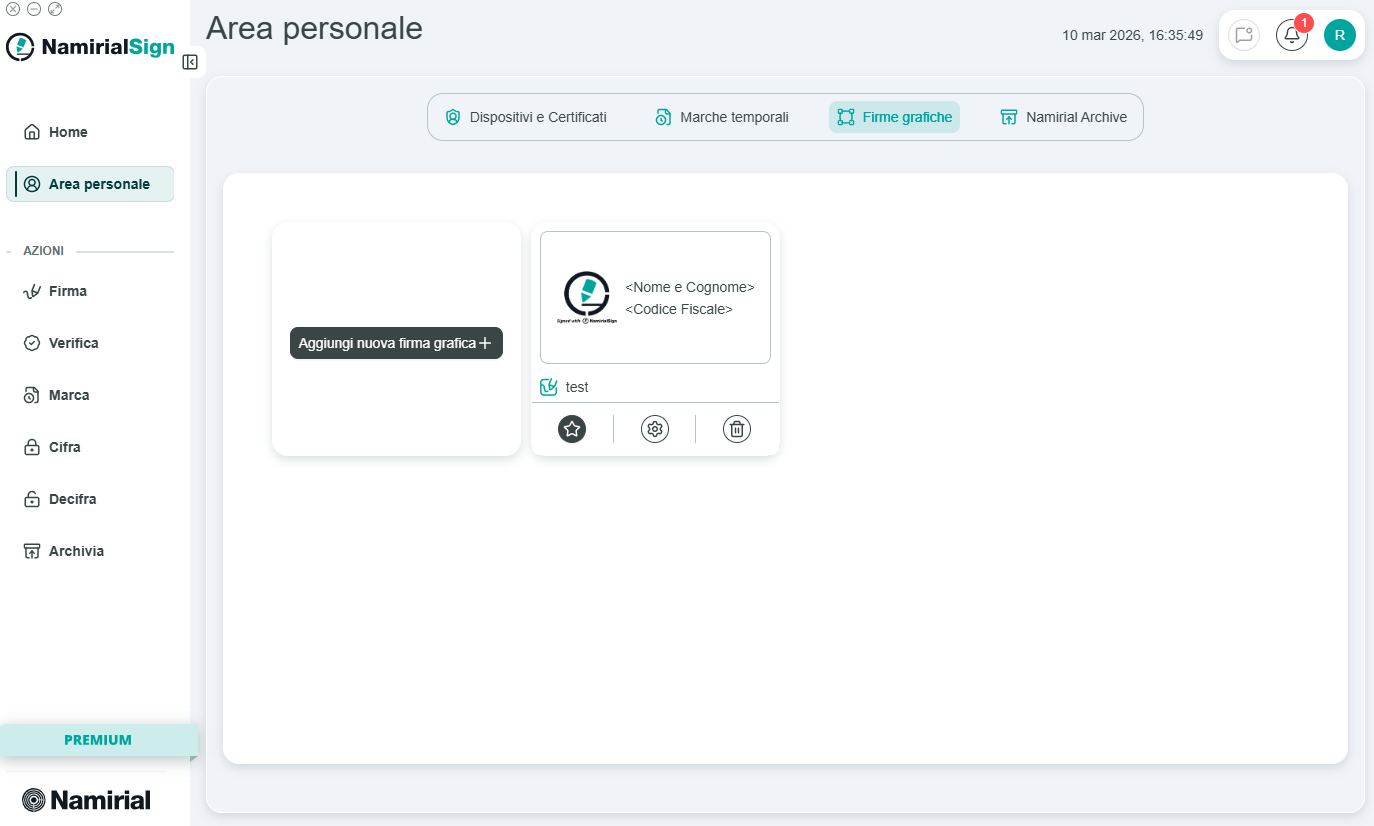The image size is (1374, 826).
Task: Click the test signature preview thumbnail
Action: tap(655, 298)
